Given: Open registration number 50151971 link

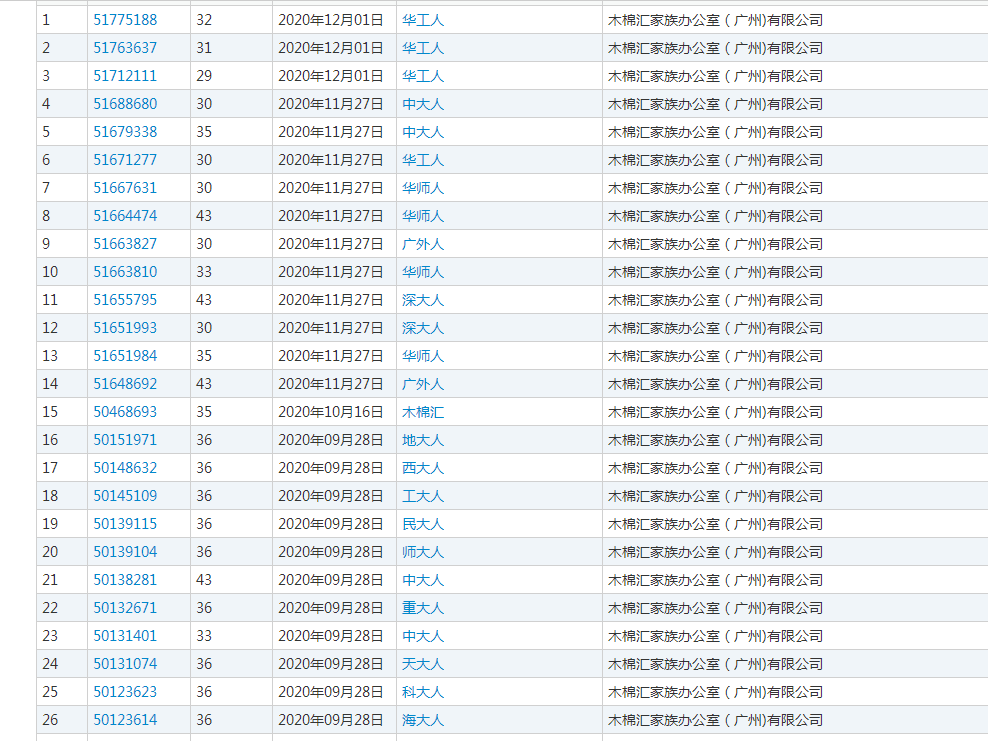Looking at the screenshot, I should click(x=125, y=440).
